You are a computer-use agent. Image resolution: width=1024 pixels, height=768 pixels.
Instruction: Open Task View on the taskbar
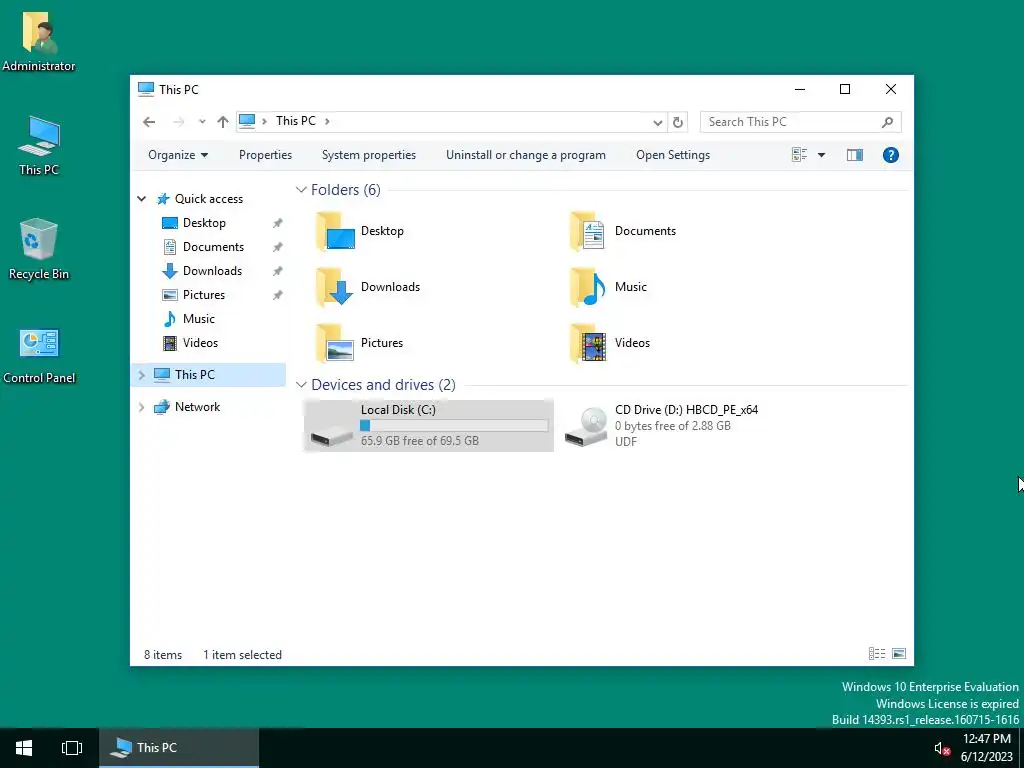tap(72, 748)
